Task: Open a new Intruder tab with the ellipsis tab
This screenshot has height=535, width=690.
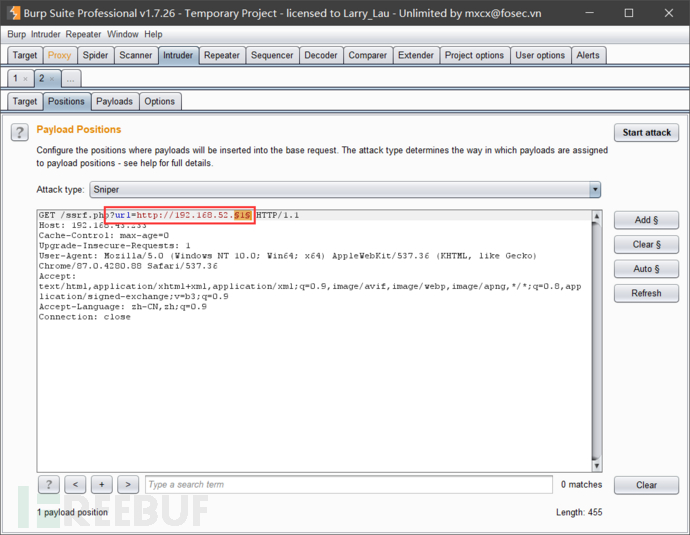Action: click(72, 78)
